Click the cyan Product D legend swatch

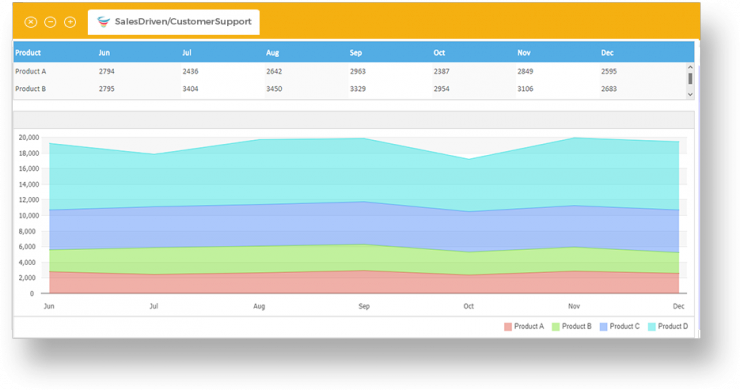(651, 327)
